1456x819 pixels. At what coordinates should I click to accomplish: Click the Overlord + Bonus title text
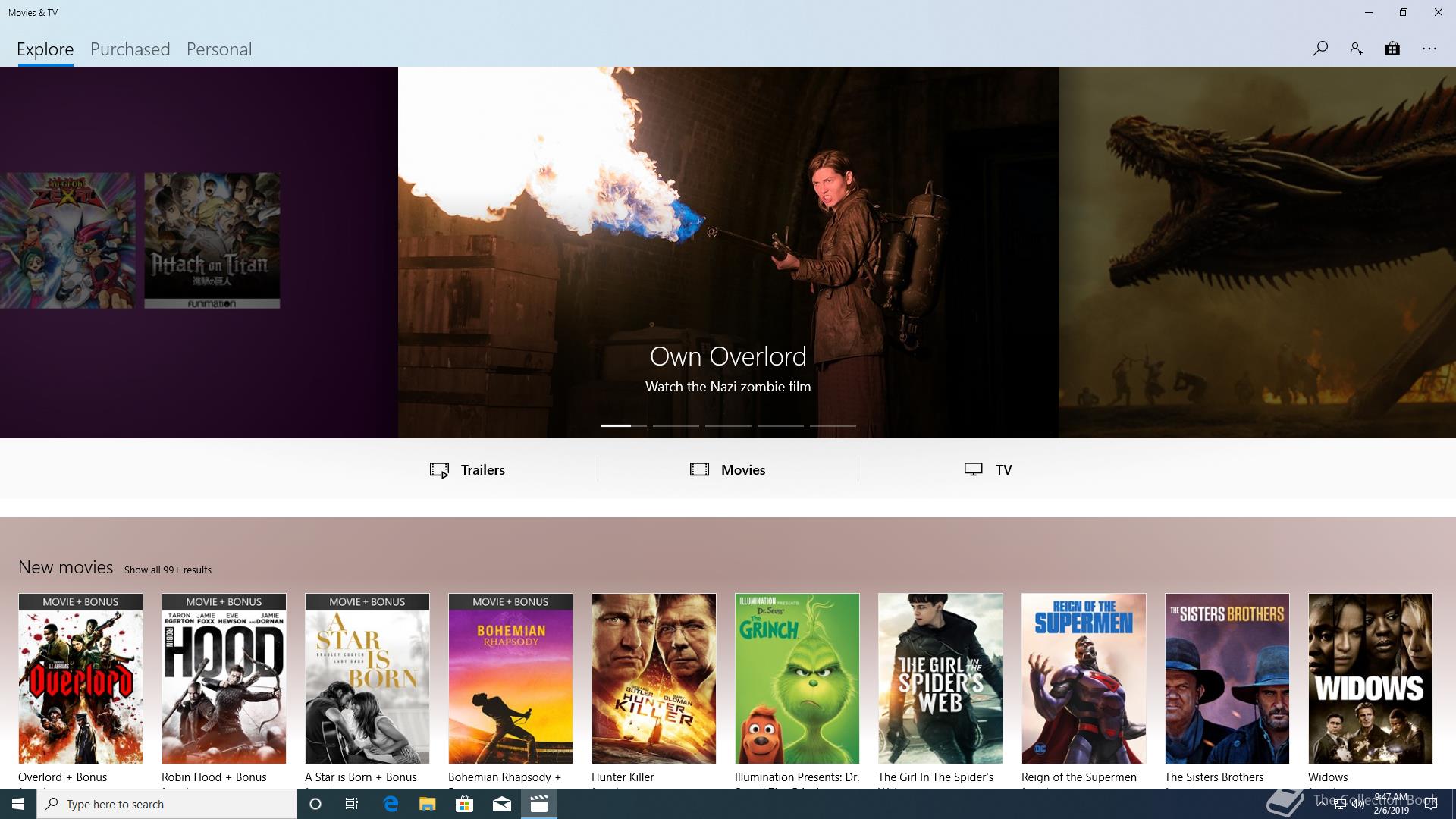pyautogui.click(x=62, y=777)
